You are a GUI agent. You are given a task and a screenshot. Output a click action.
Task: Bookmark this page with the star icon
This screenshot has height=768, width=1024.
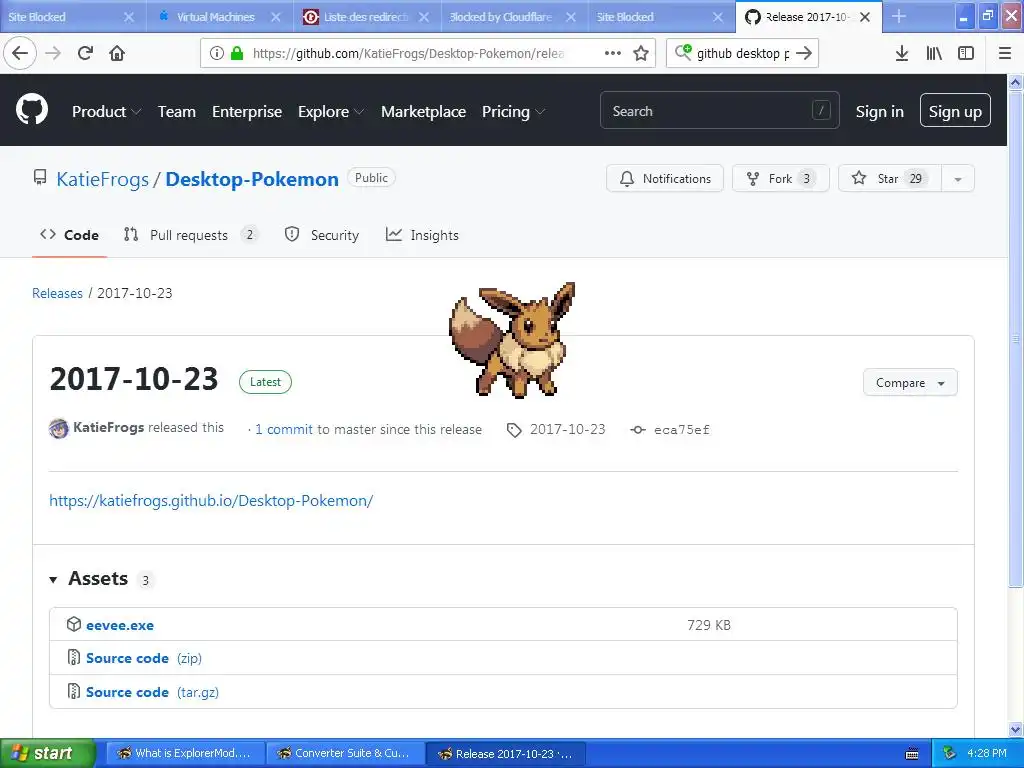point(641,53)
